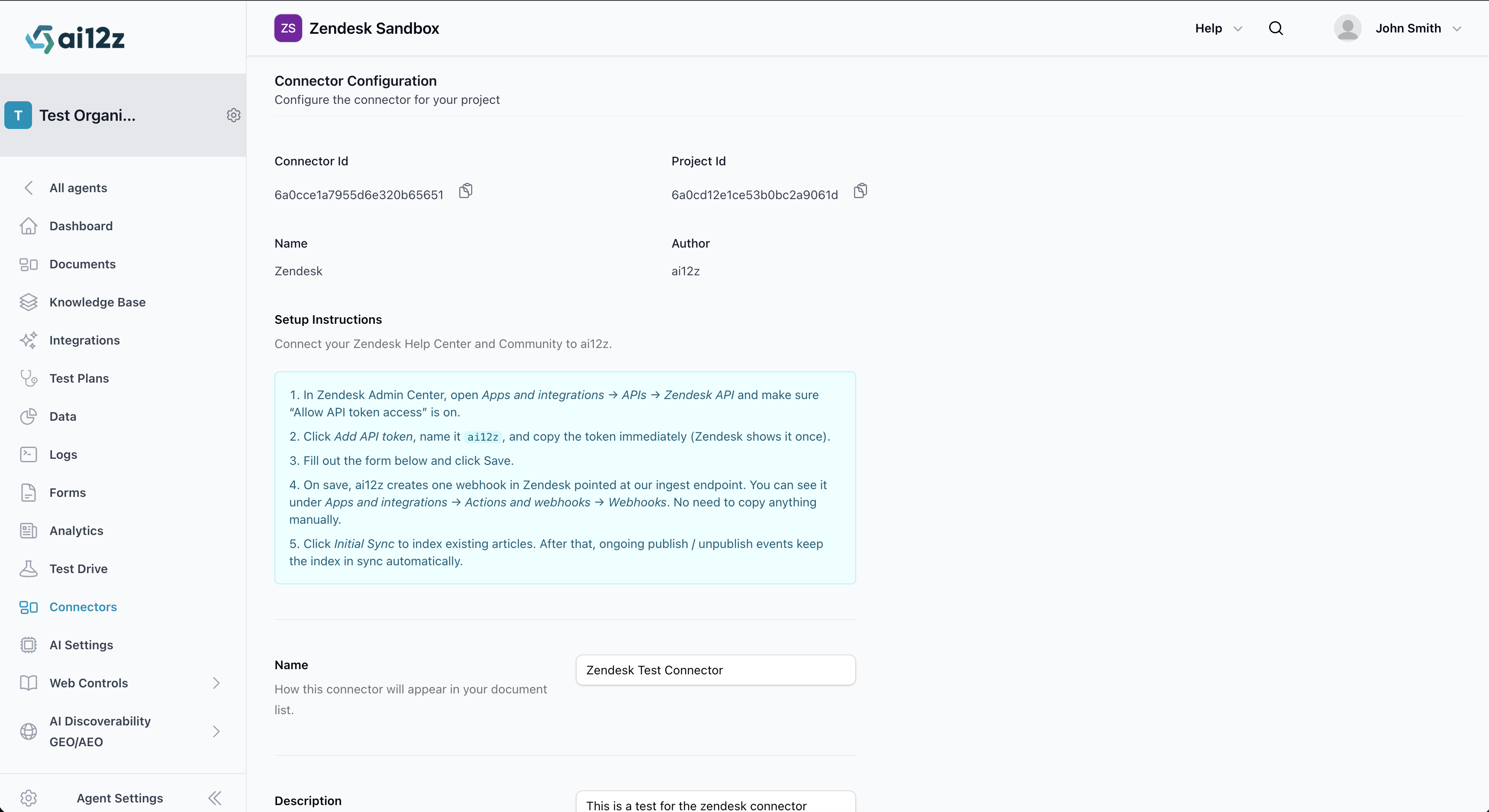Click the Test Drive flask icon
The image size is (1489, 812).
coord(28,569)
